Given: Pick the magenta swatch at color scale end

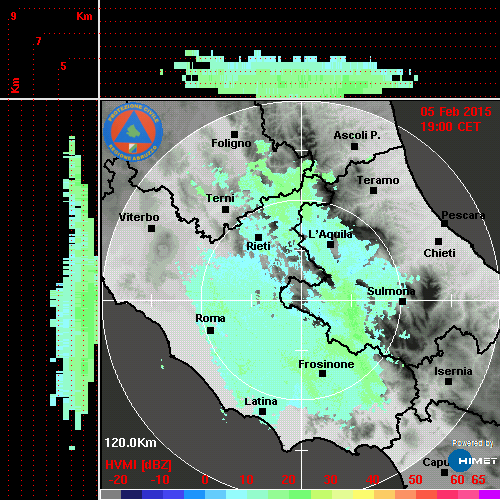Looking at the screenshot, I should [489, 494].
